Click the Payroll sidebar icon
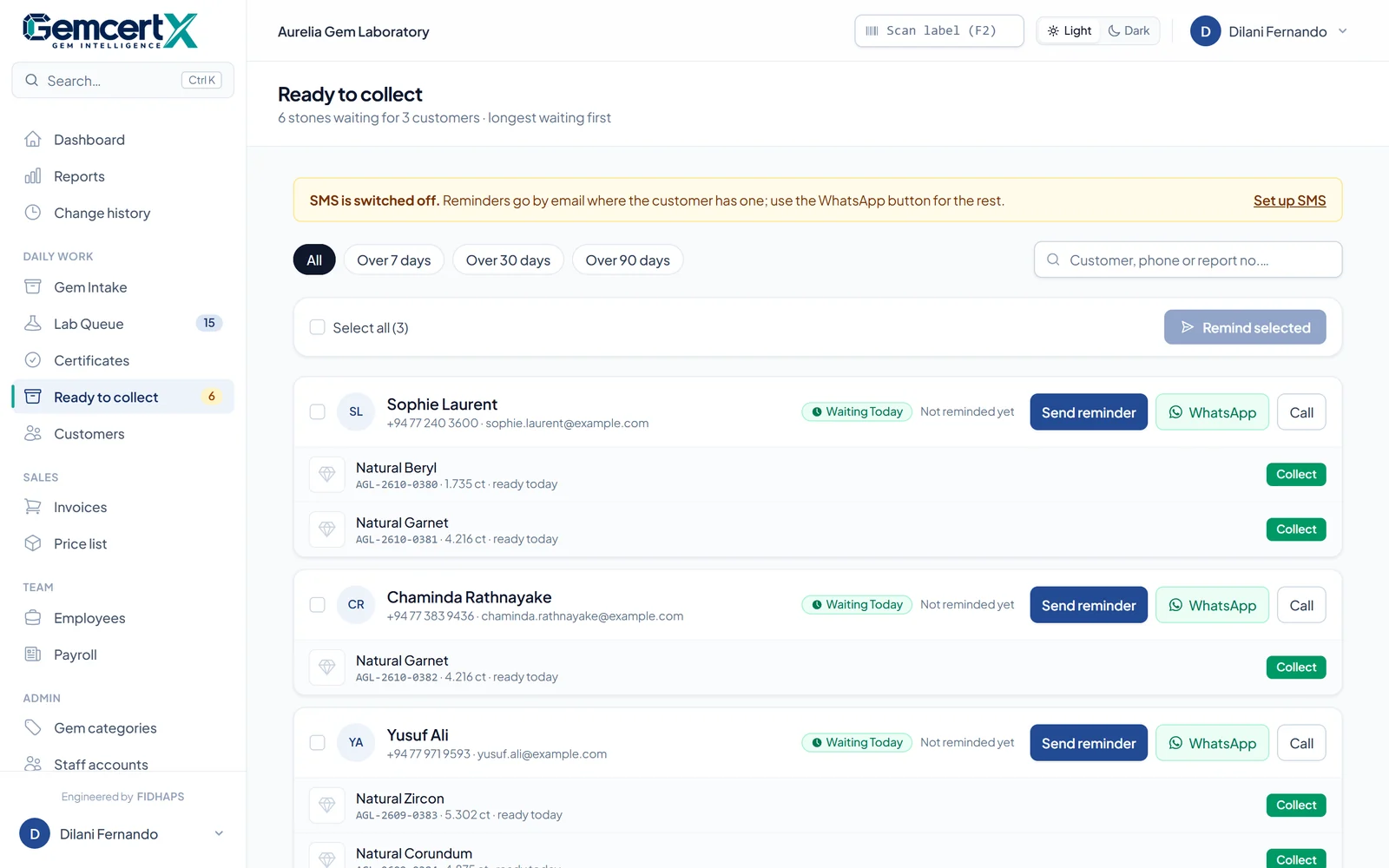Image resolution: width=1389 pixels, height=868 pixels. (33, 654)
